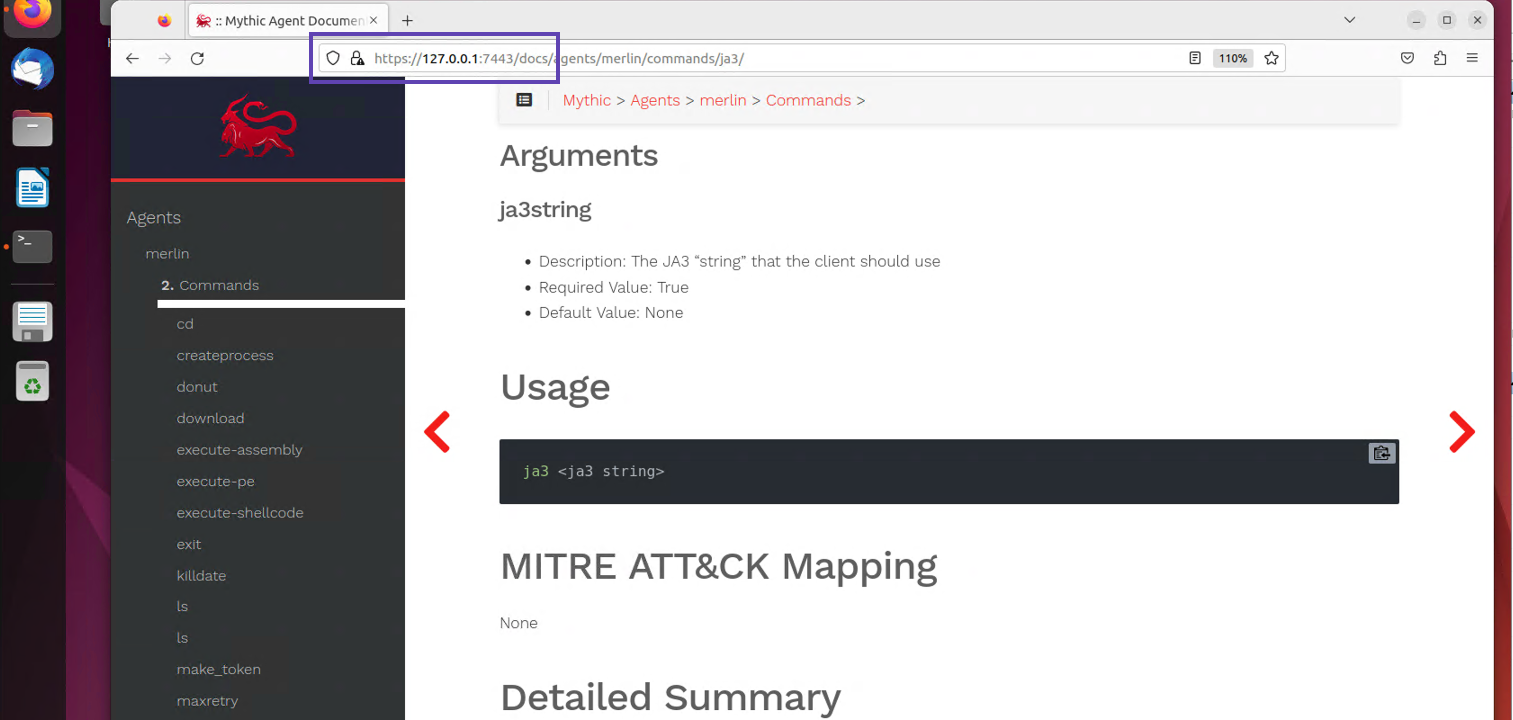The height and width of the screenshot is (720, 1513).
Task: Toggle the table of contents icon
Action: click(x=524, y=100)
